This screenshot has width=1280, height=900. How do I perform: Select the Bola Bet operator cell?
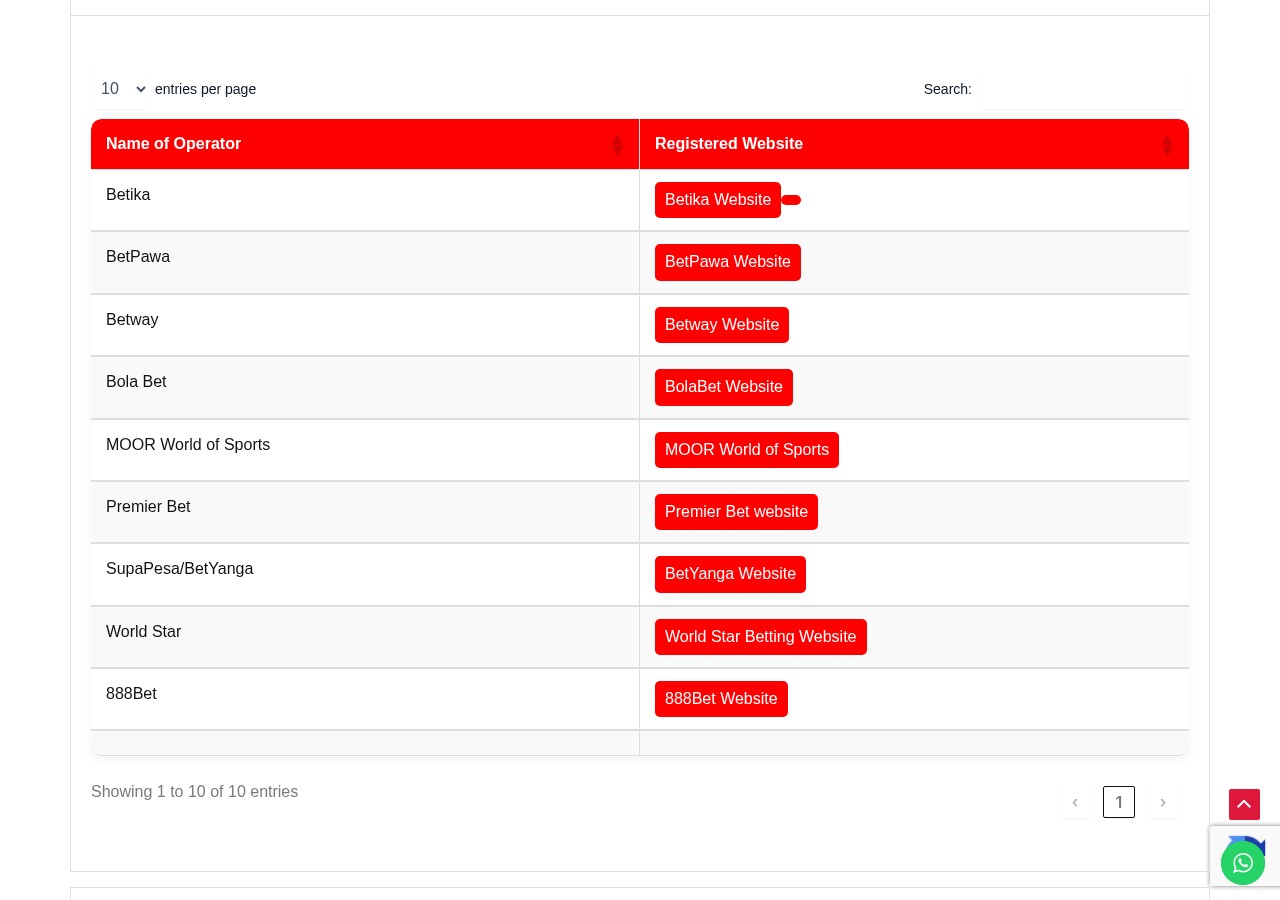(365, 388)
